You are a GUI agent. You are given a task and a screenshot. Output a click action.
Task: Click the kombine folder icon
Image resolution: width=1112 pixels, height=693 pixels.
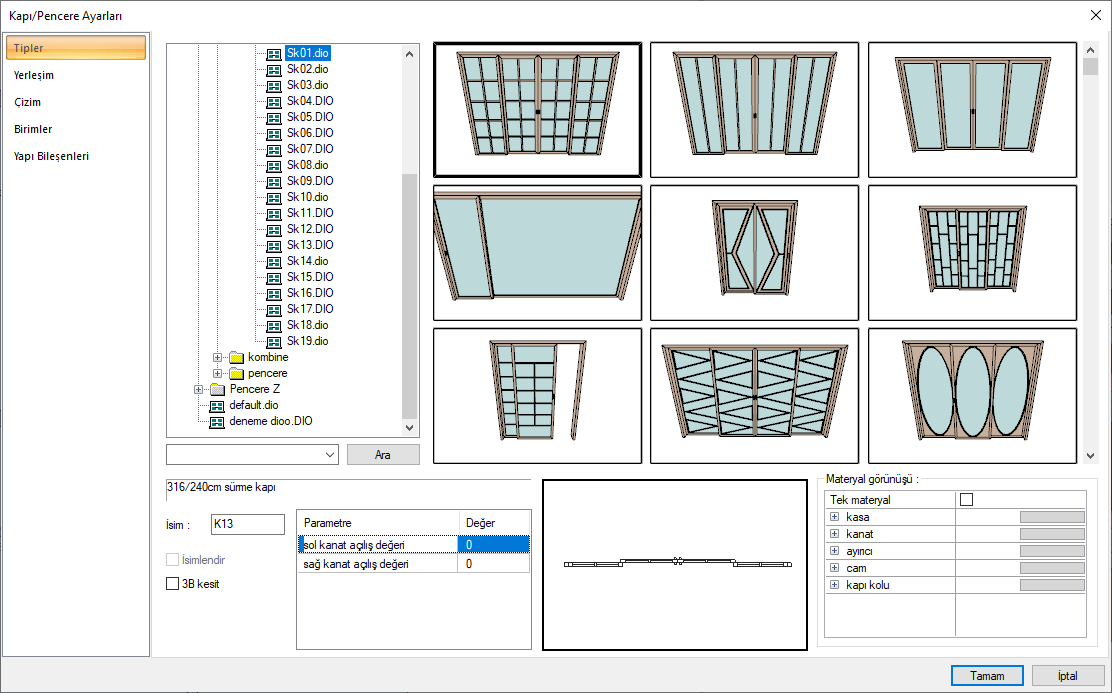[236, 358]
